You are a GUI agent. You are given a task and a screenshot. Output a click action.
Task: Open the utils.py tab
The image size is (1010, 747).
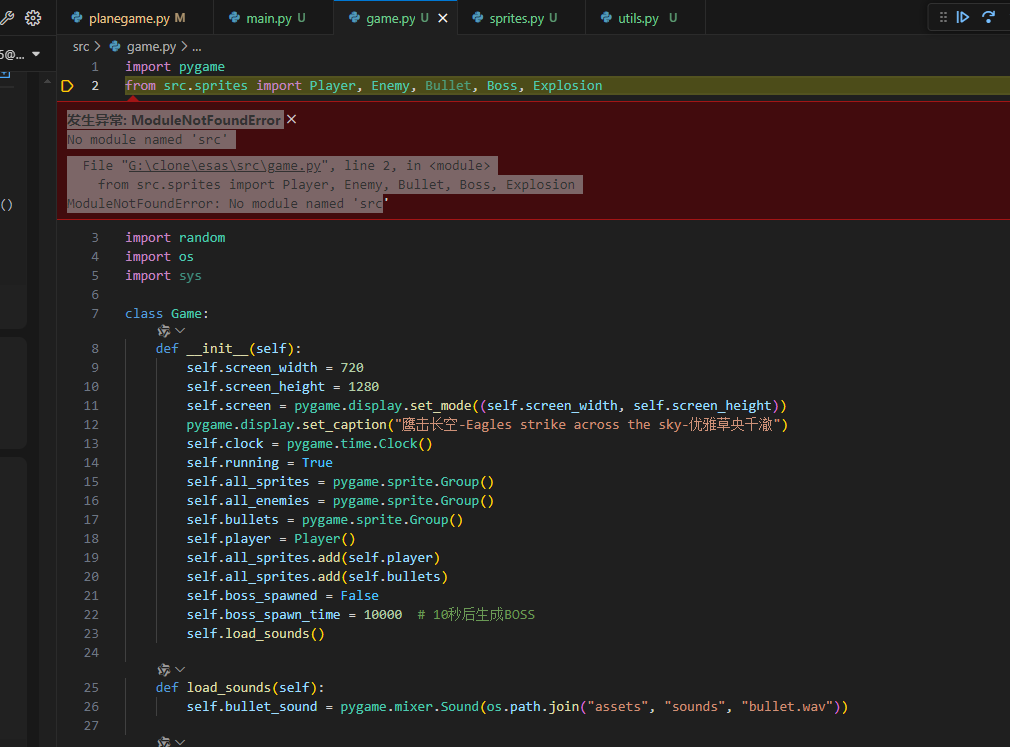638,18
